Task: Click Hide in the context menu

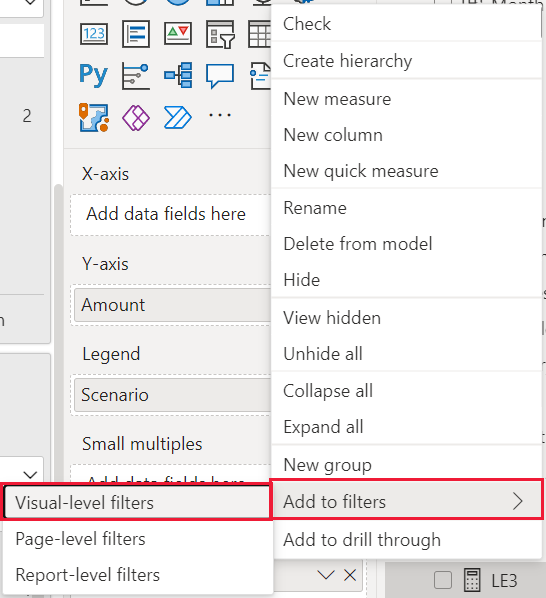Action: click(407, 280)
